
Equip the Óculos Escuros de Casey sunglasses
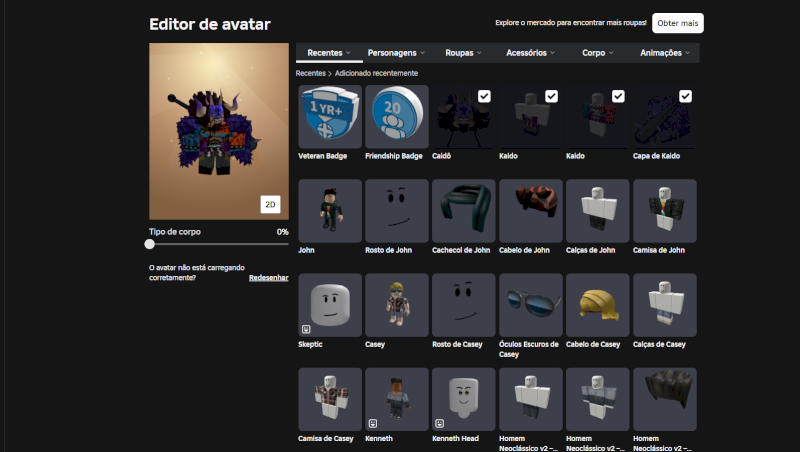click(531, 305)
